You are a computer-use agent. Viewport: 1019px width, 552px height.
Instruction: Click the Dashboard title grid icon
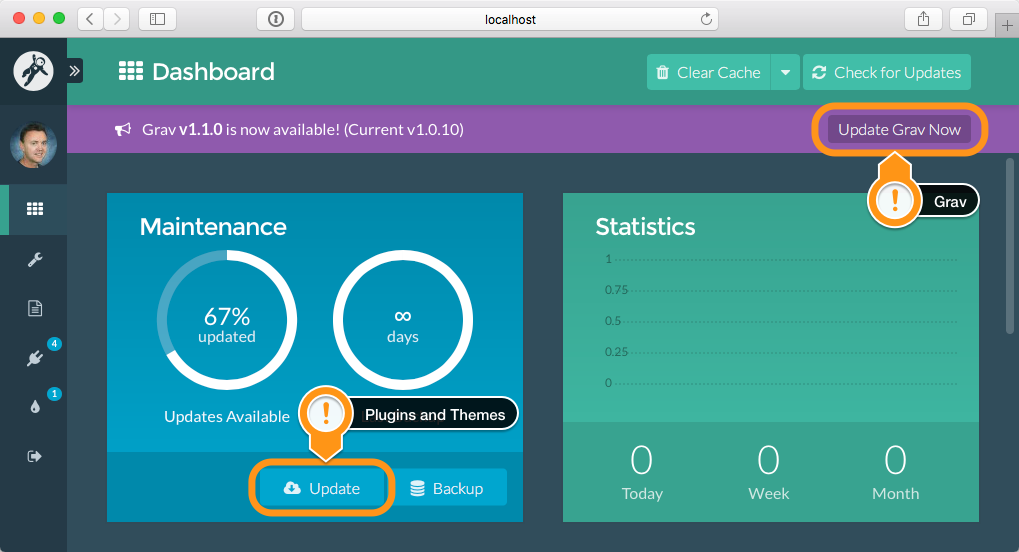click(131, 71)
